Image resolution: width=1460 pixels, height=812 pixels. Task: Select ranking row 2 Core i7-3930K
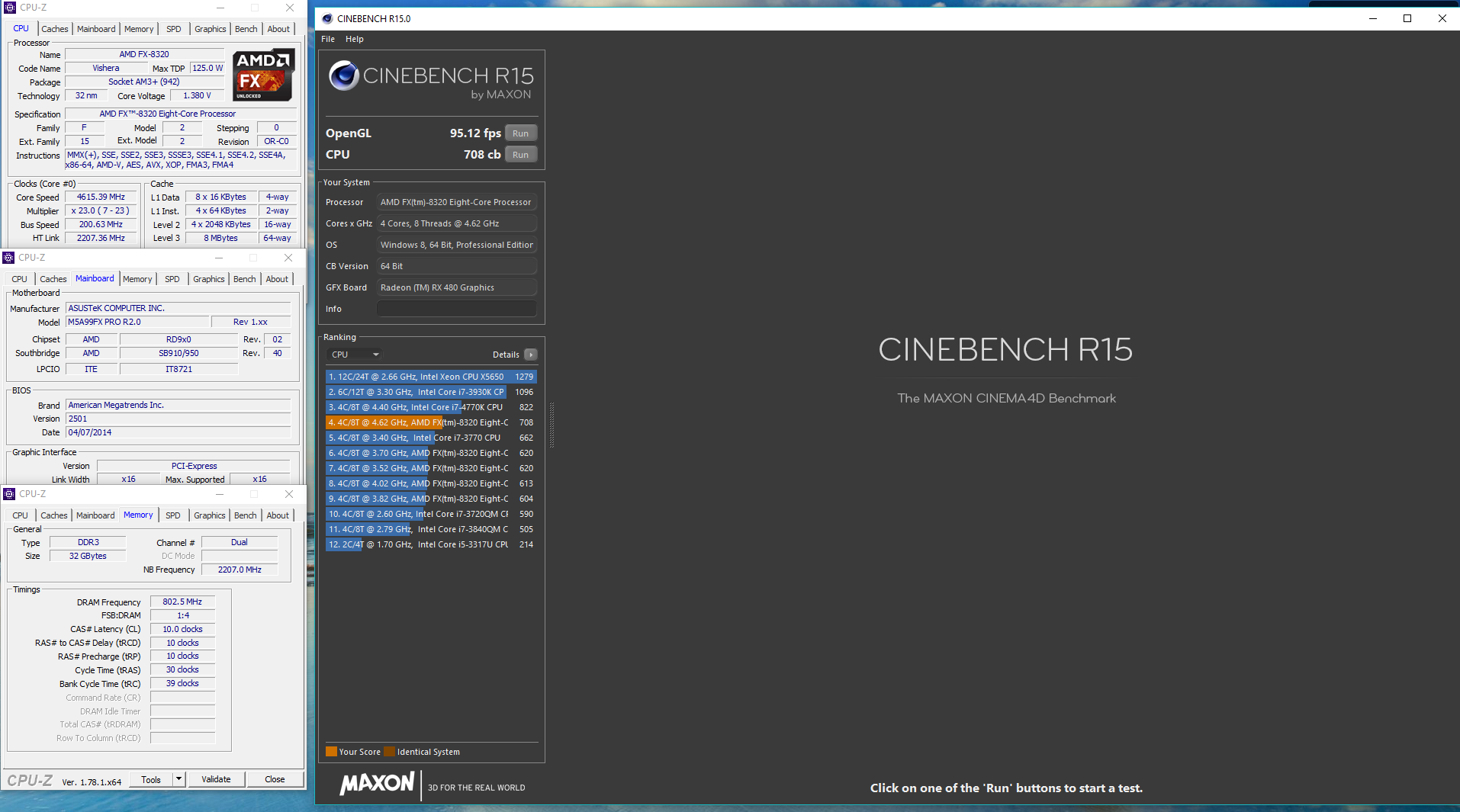(431, 392)
